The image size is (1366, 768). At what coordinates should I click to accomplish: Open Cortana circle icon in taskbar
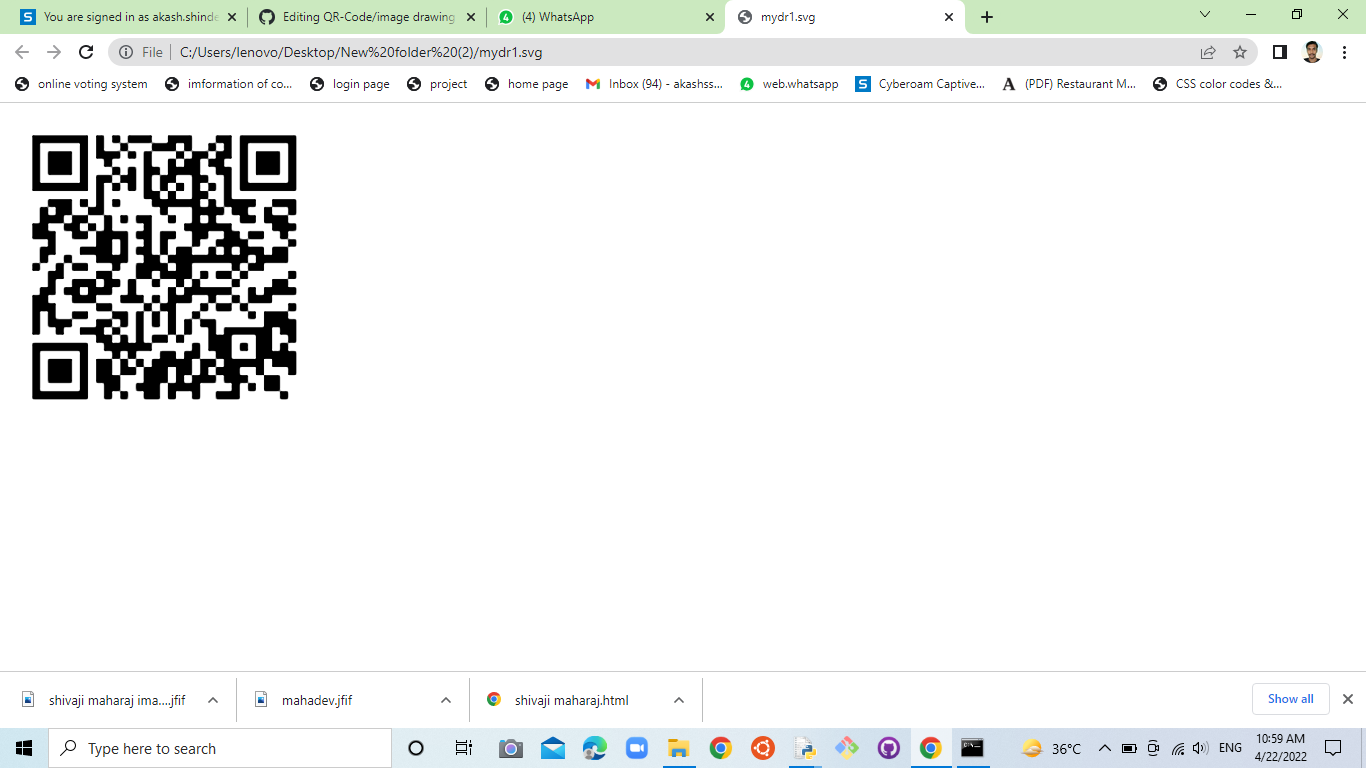416,748
